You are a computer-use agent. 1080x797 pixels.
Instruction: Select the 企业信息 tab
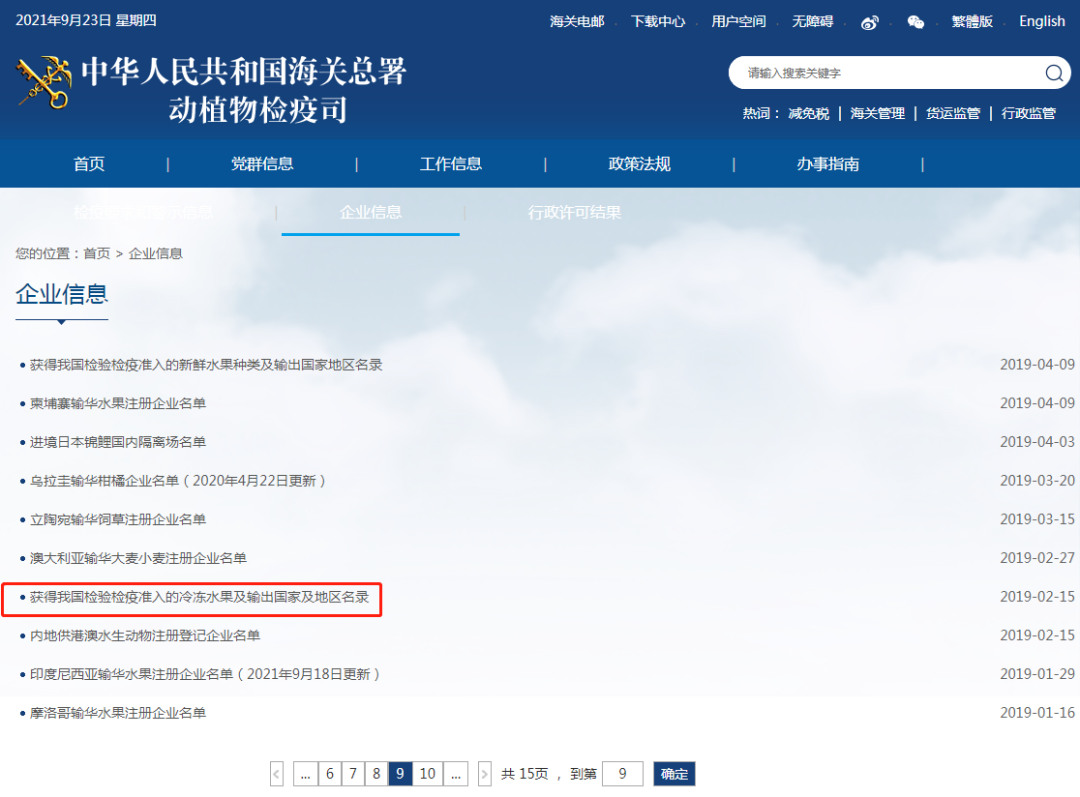point(370,212)
